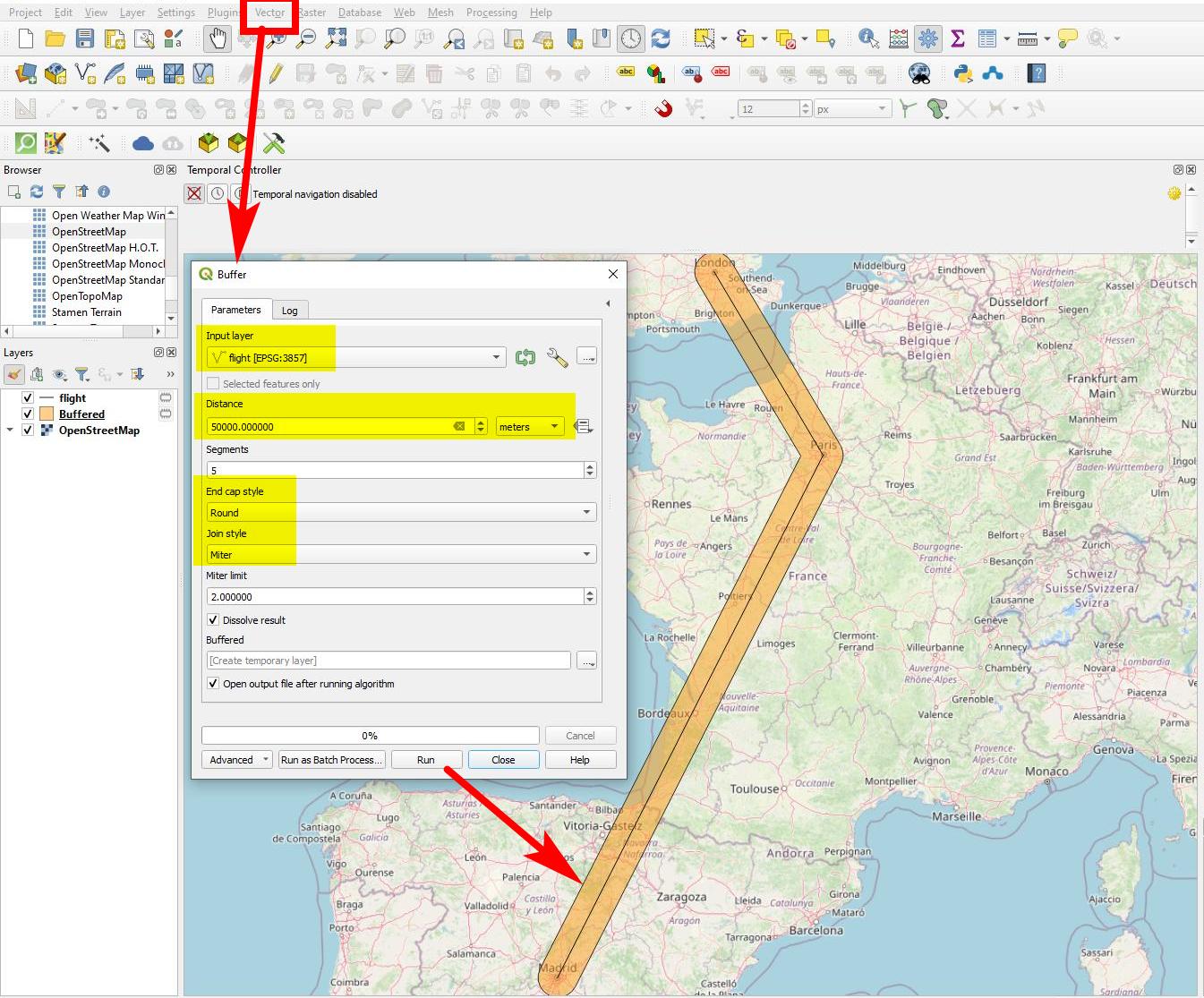Viewport: 1204px width, 998px height.
Task: Open the Identify Features tool
Action: tap(868, 38)
